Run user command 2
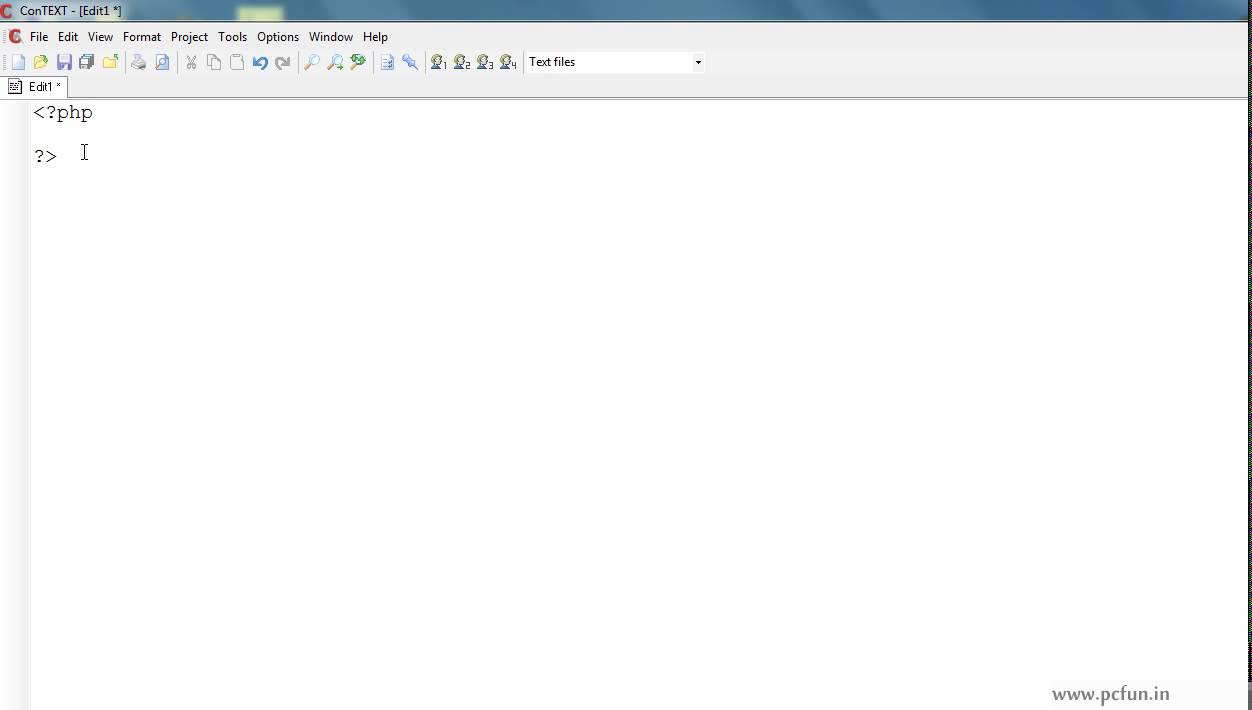Viewport: 1252px width, 710px height. [462, 62]
